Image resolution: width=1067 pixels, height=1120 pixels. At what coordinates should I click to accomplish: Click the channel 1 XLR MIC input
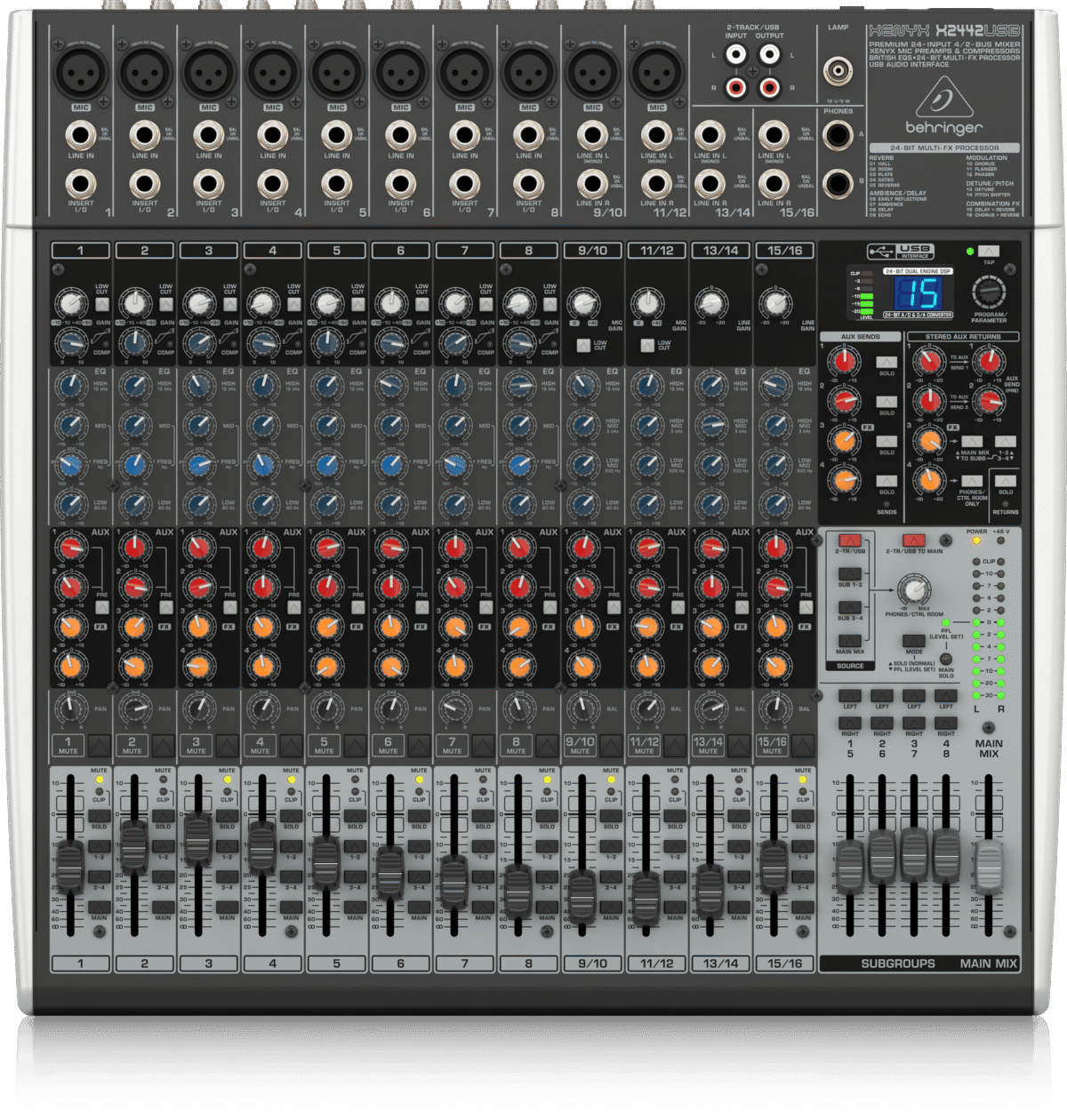(81, 71)
